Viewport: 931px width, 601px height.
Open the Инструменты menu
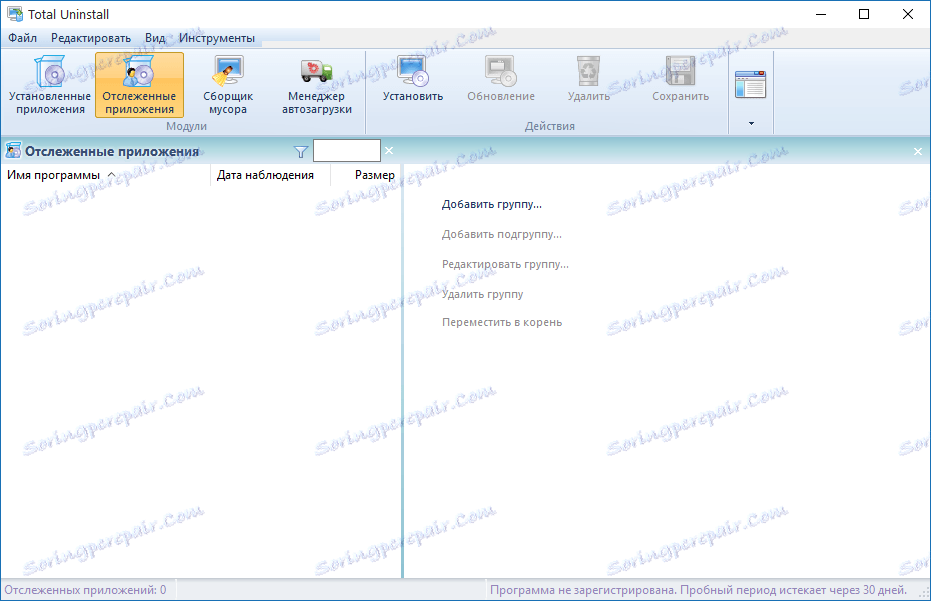pyautogui.click(x=217, y=38)
